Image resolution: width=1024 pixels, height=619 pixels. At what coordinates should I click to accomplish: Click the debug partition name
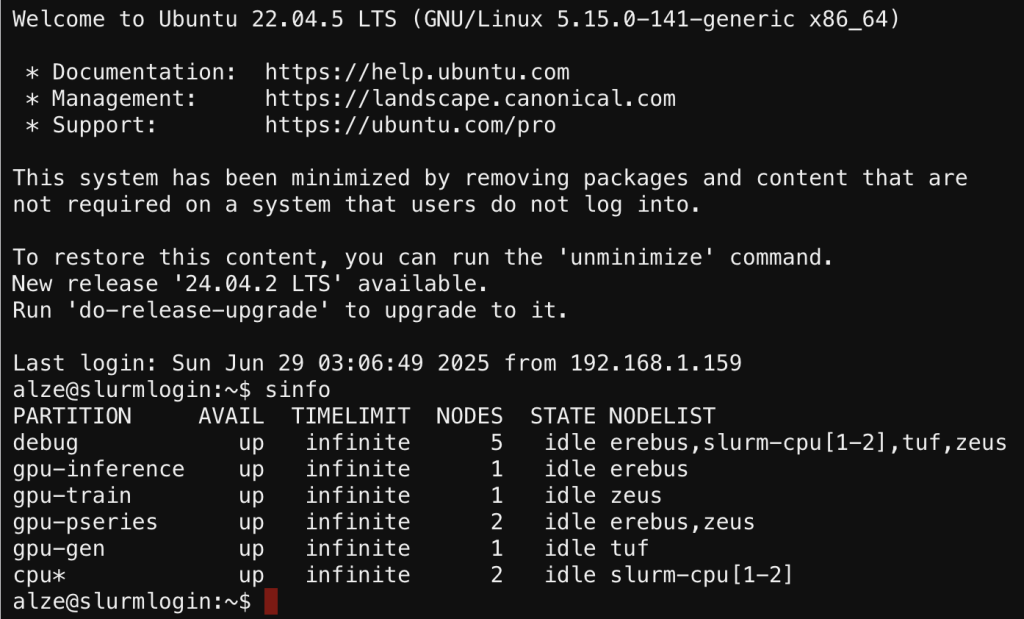click(x=45, y=443)
